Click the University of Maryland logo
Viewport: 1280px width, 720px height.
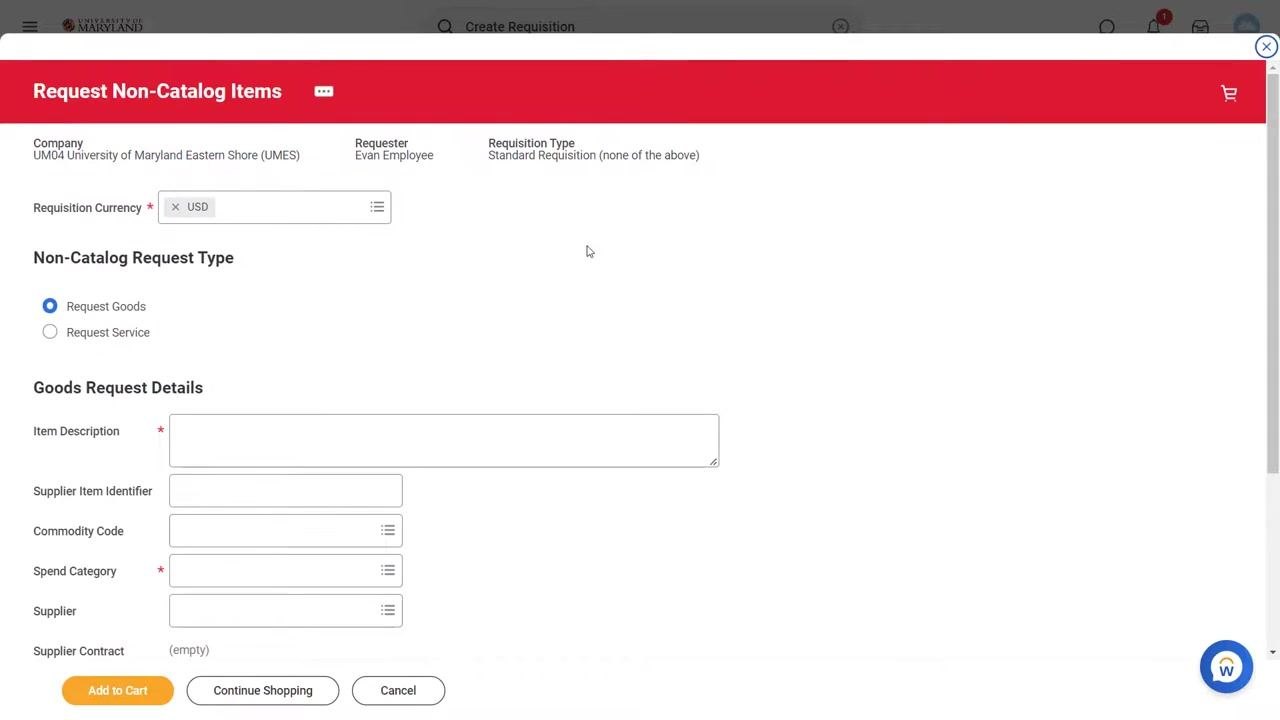(102, 26)
